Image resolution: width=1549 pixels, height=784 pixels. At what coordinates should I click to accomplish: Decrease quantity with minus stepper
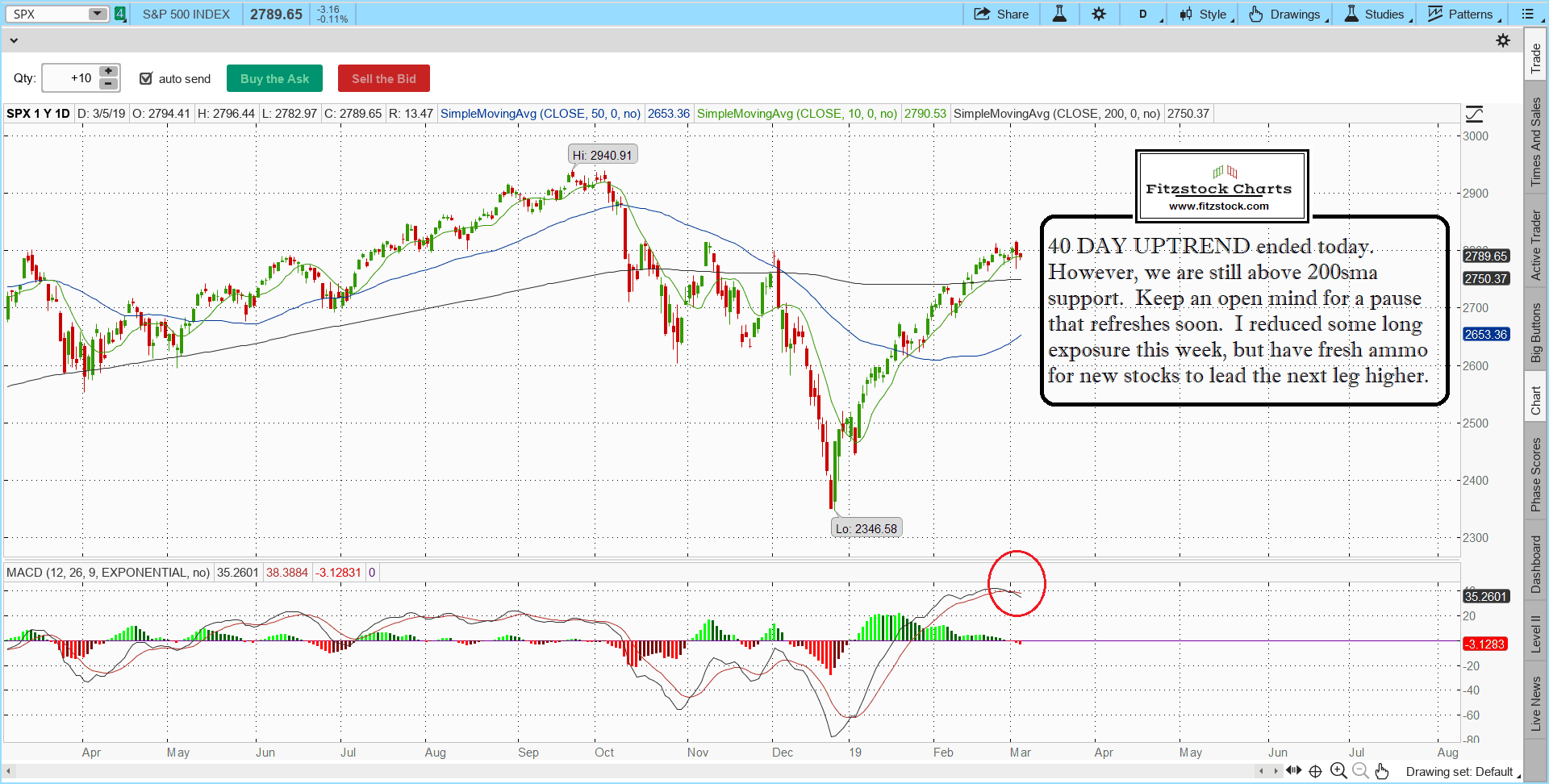coord(108,84)
